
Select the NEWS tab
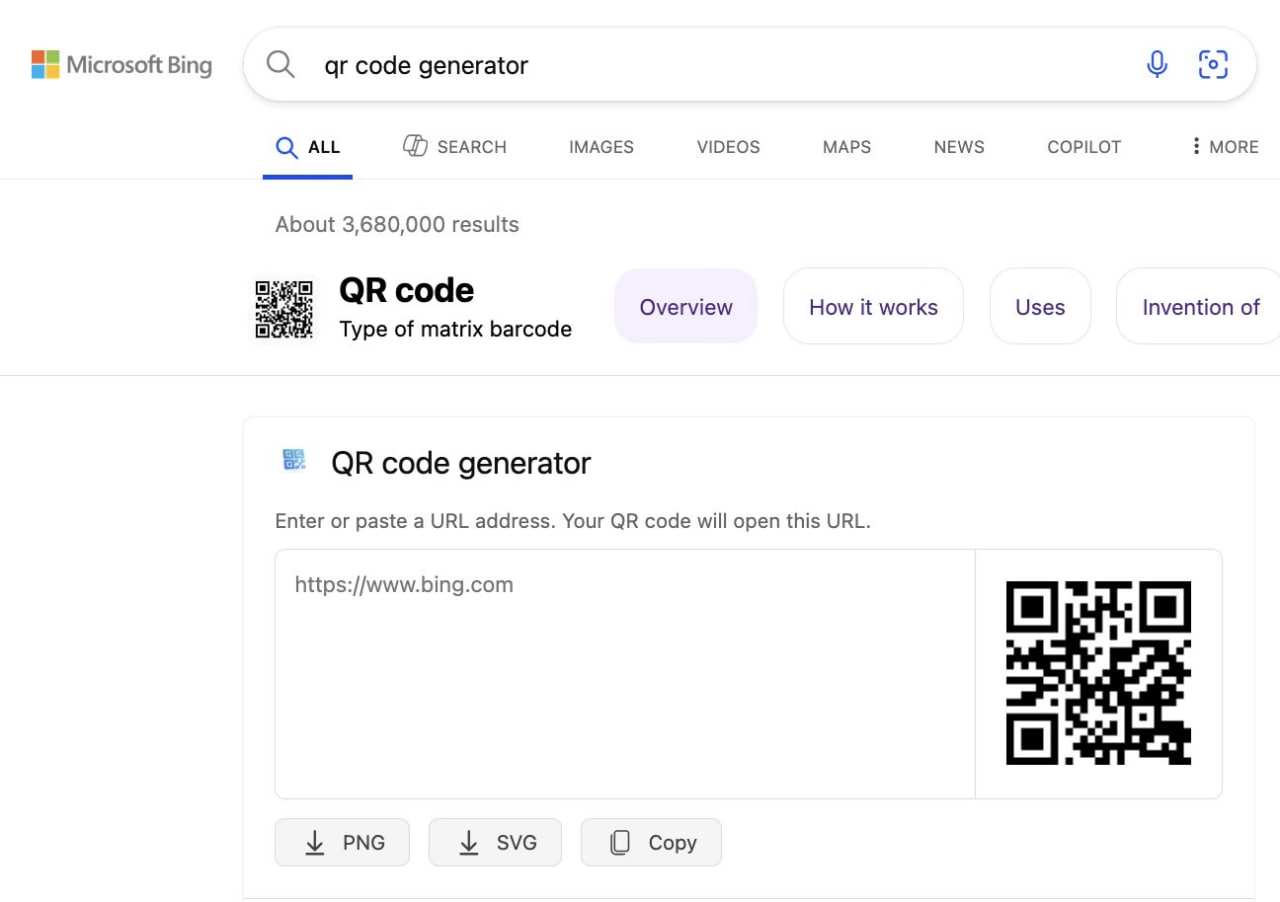click(959, 147)
